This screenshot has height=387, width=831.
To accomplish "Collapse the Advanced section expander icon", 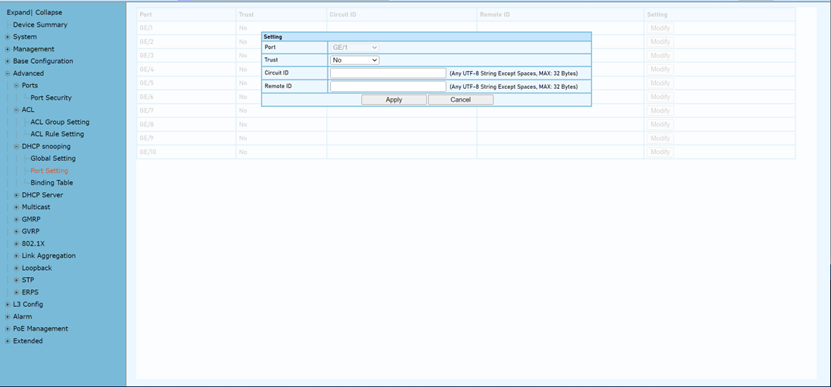I will point(7,74).
